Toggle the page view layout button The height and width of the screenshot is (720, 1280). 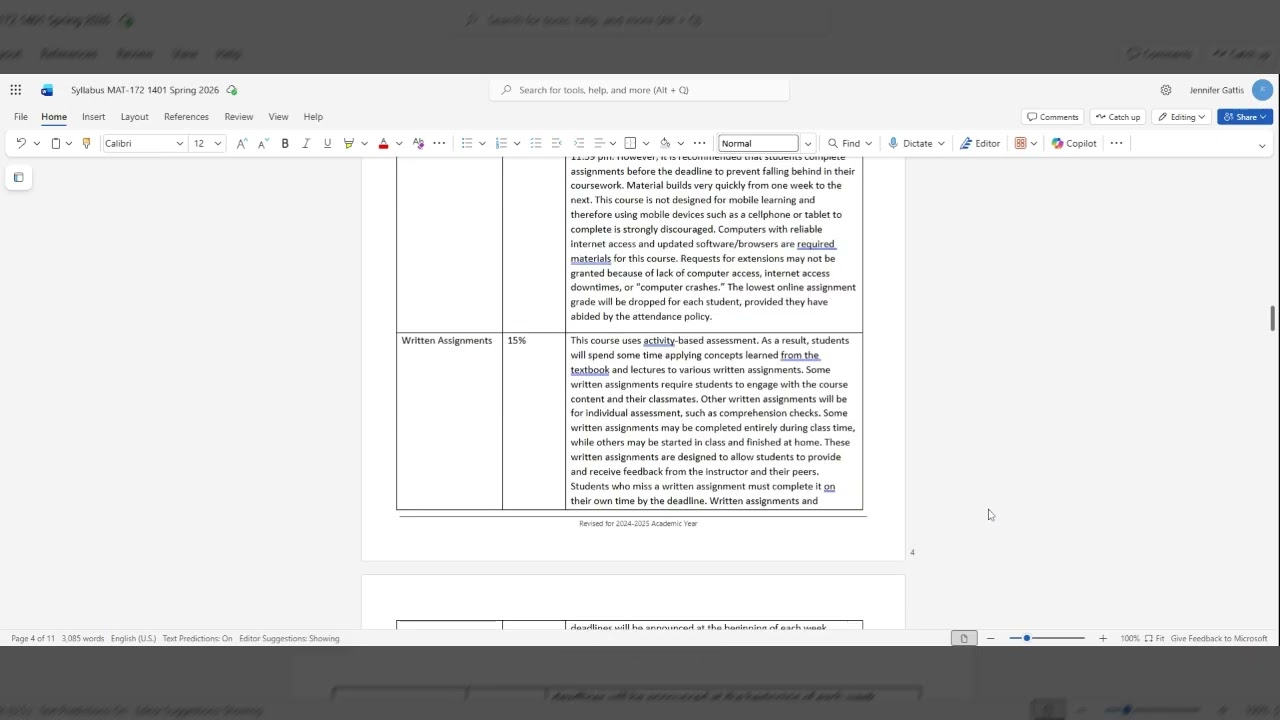click(964, 638)
